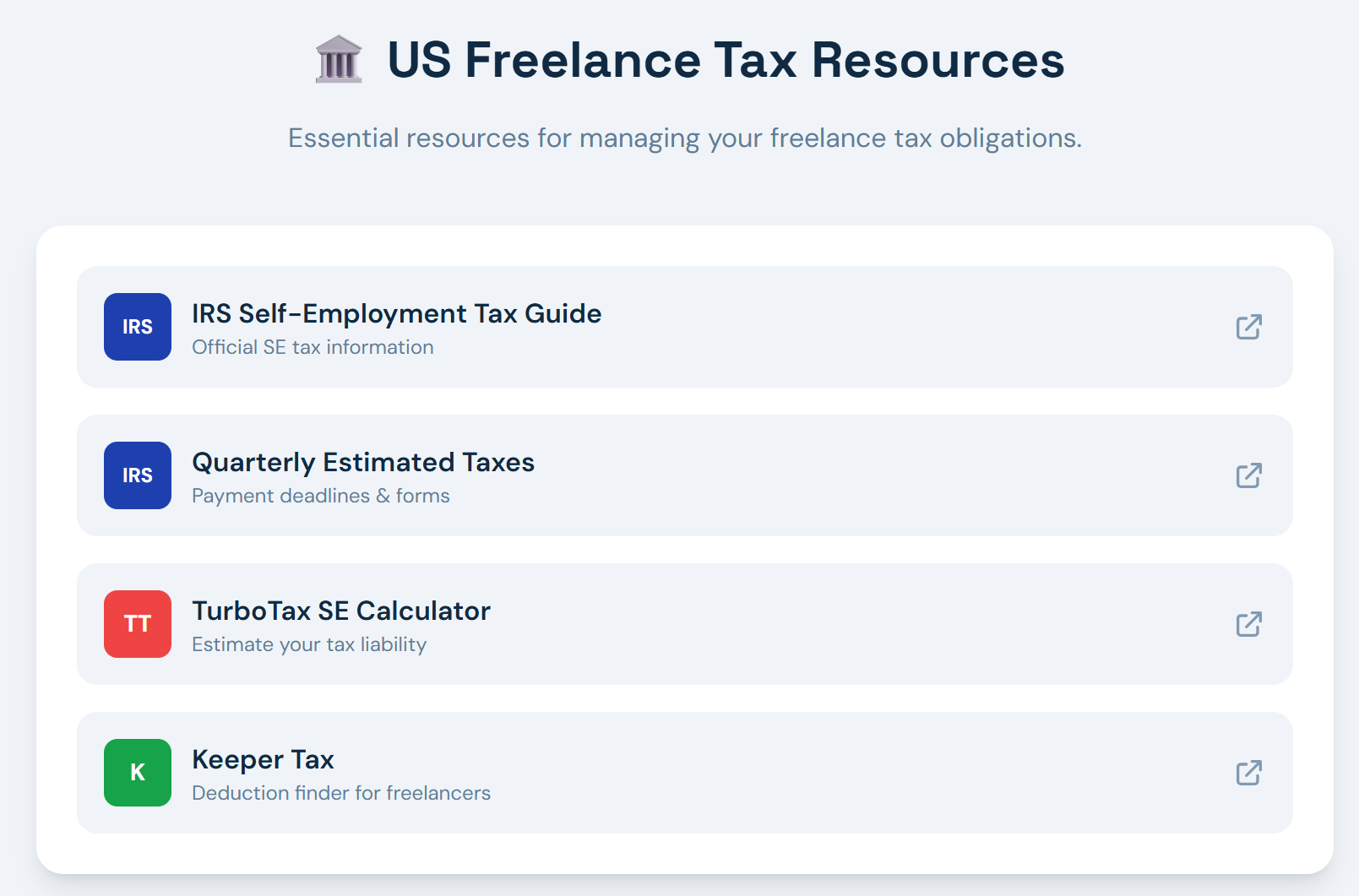
Task: Open the Quarterly Estimated Taxes resource
Action: point(362,462)
